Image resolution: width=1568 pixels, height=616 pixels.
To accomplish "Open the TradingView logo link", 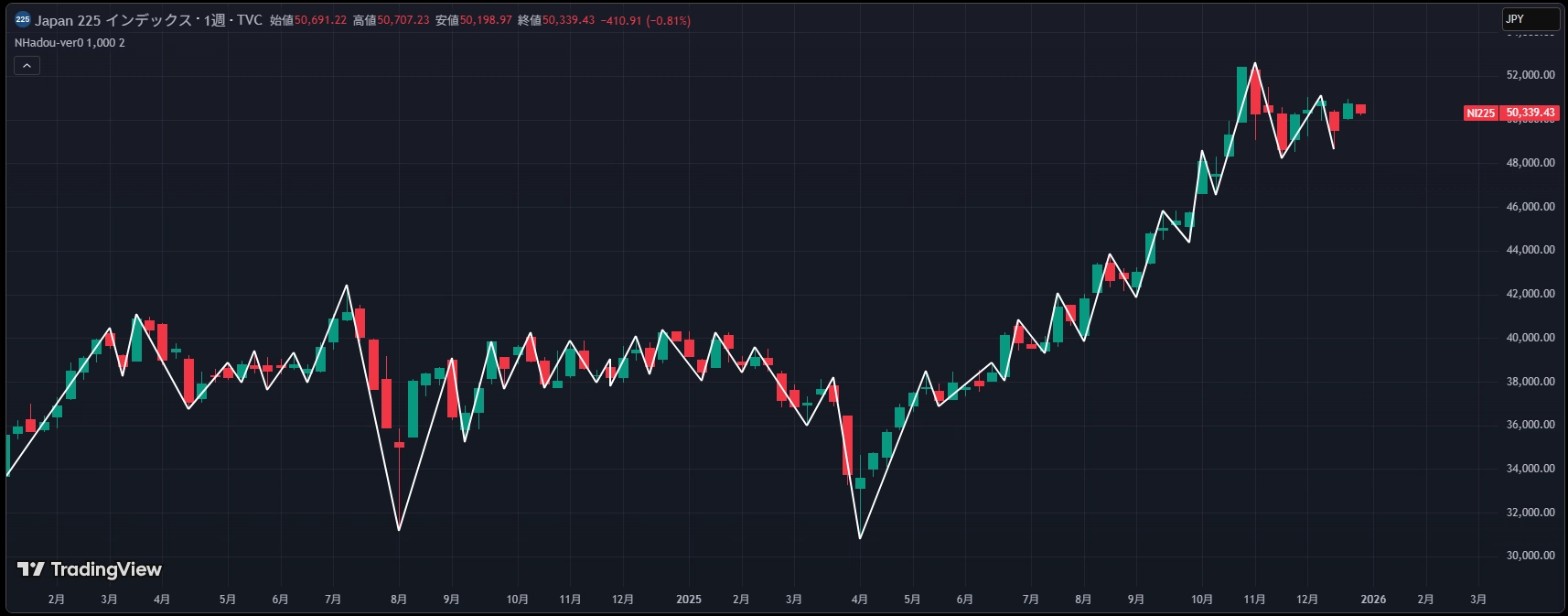I will click(90, 569).
